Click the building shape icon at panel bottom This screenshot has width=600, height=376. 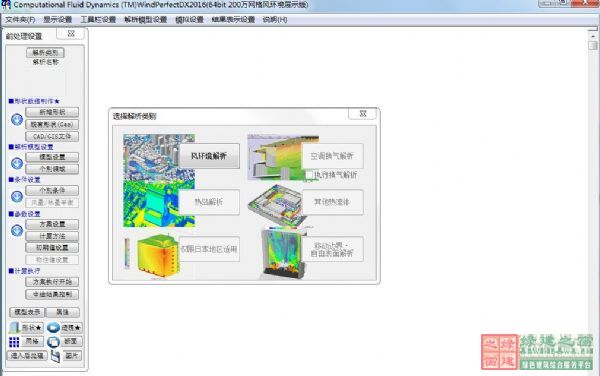tap(14, 328)
